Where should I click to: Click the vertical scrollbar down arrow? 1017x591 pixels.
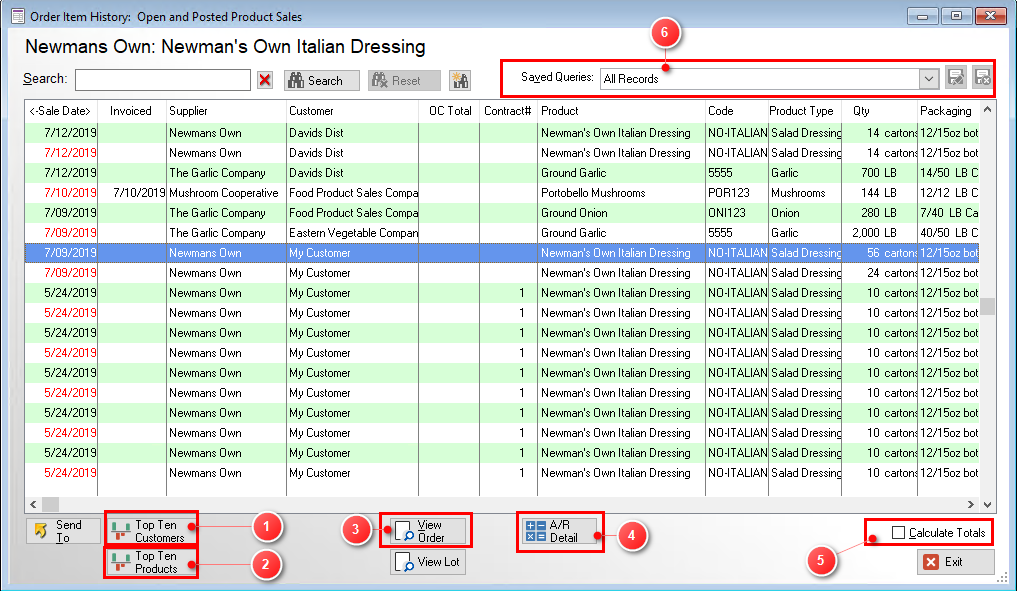point(987,504)
